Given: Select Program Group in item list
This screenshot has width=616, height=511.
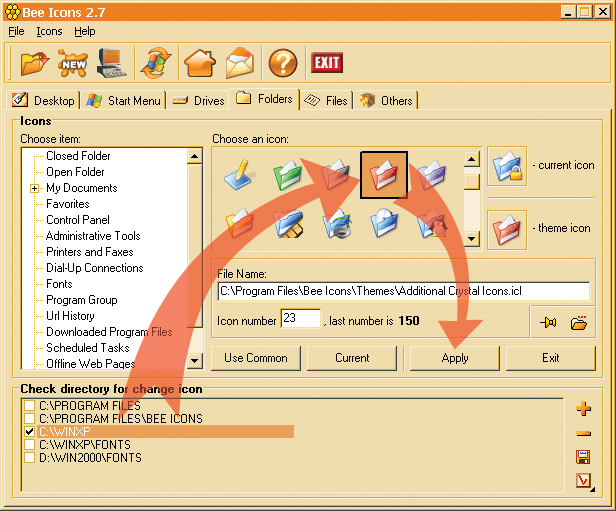Looking at the screenshot, I should pos(82,300).
